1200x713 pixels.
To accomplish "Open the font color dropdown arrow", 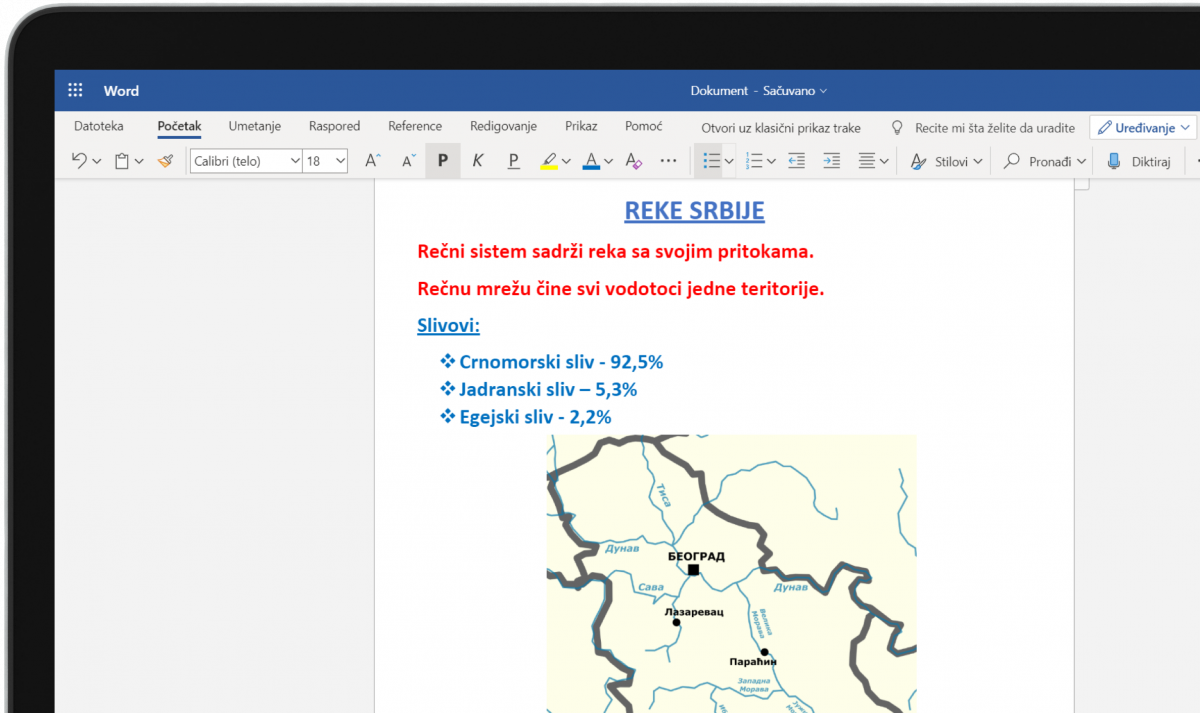I will point(607,160).
